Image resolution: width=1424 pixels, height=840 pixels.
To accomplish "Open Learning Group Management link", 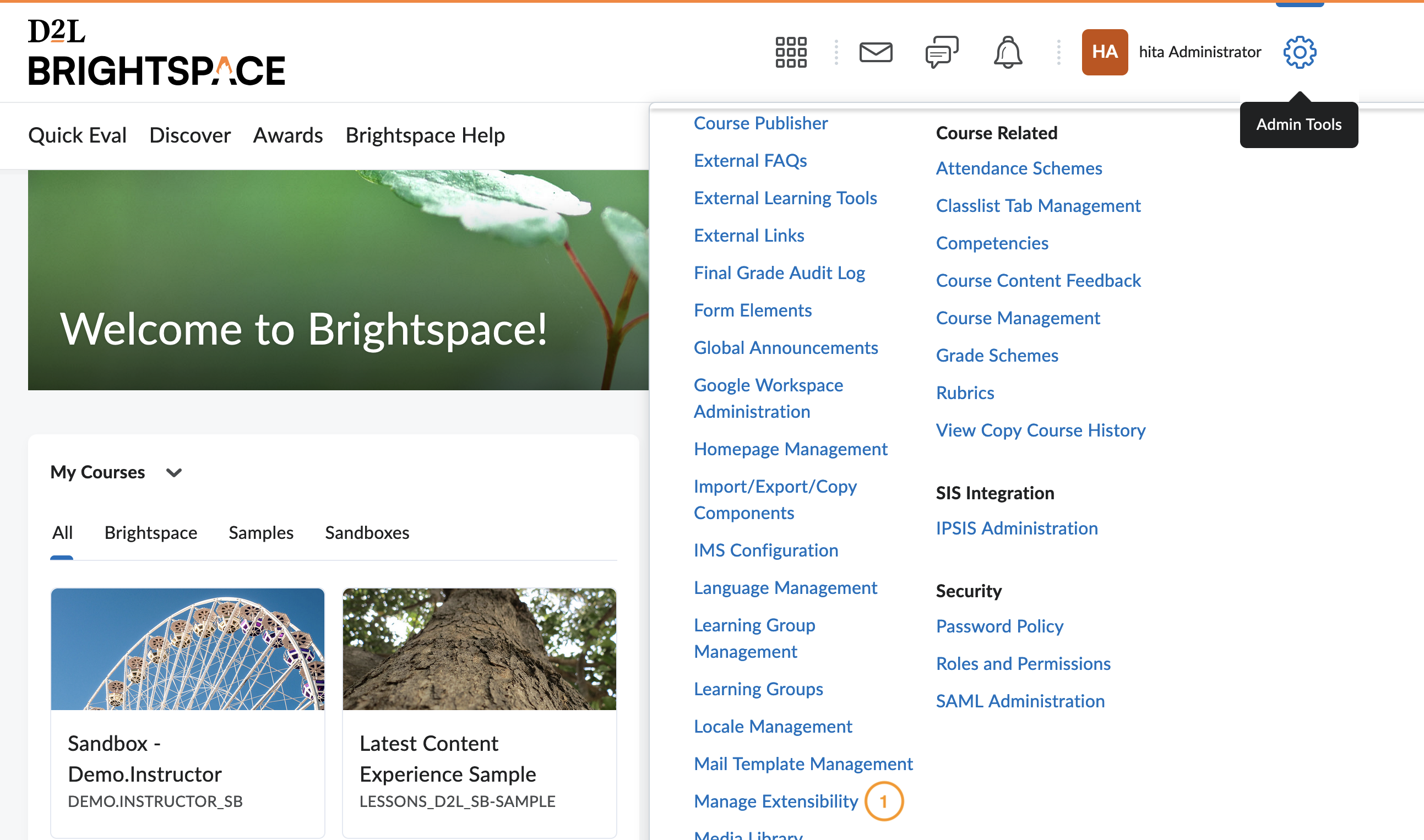I will [754, 638].
